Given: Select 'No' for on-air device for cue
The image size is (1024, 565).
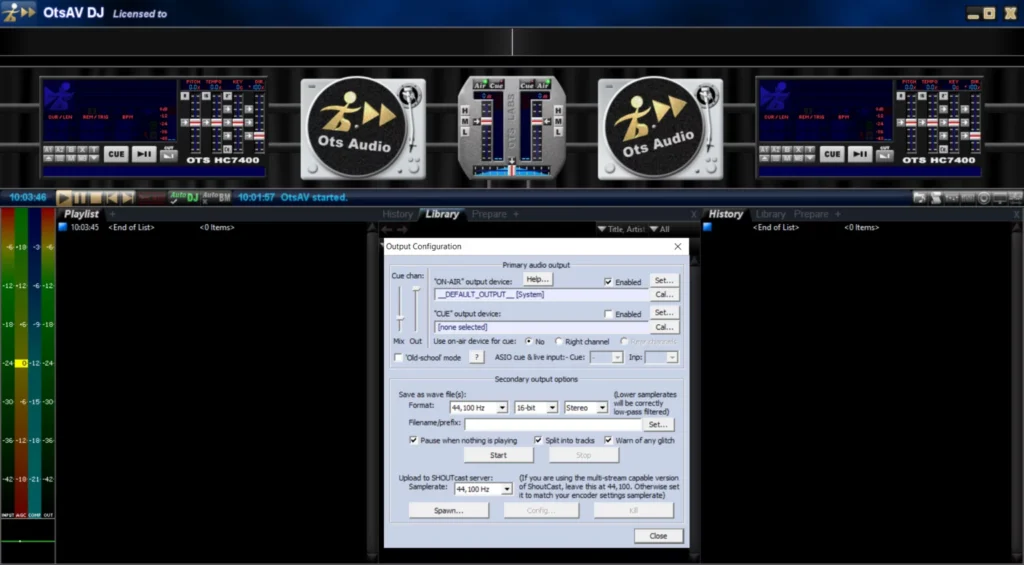Looking at the screenshot, I should point(528,342).
